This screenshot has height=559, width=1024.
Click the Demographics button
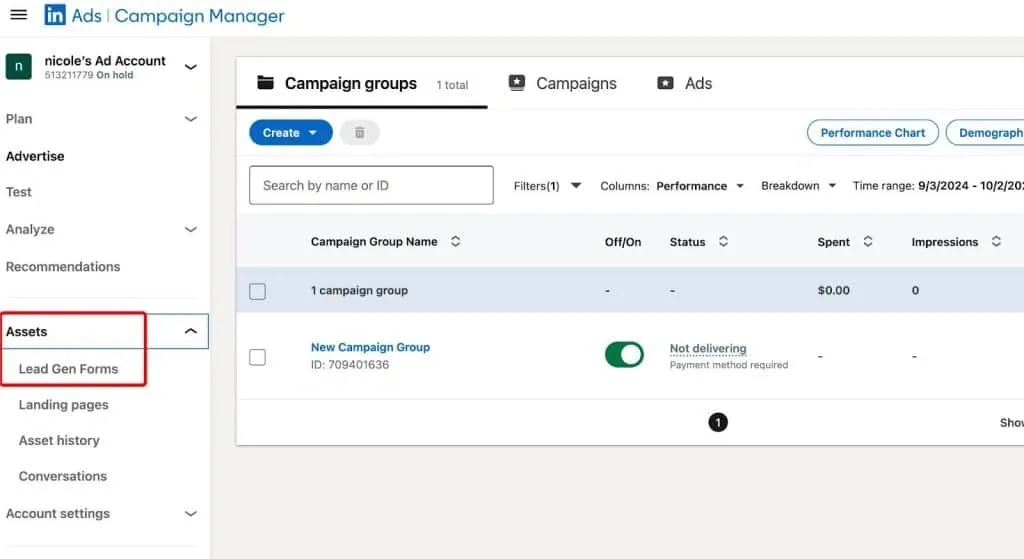(985, 133)
